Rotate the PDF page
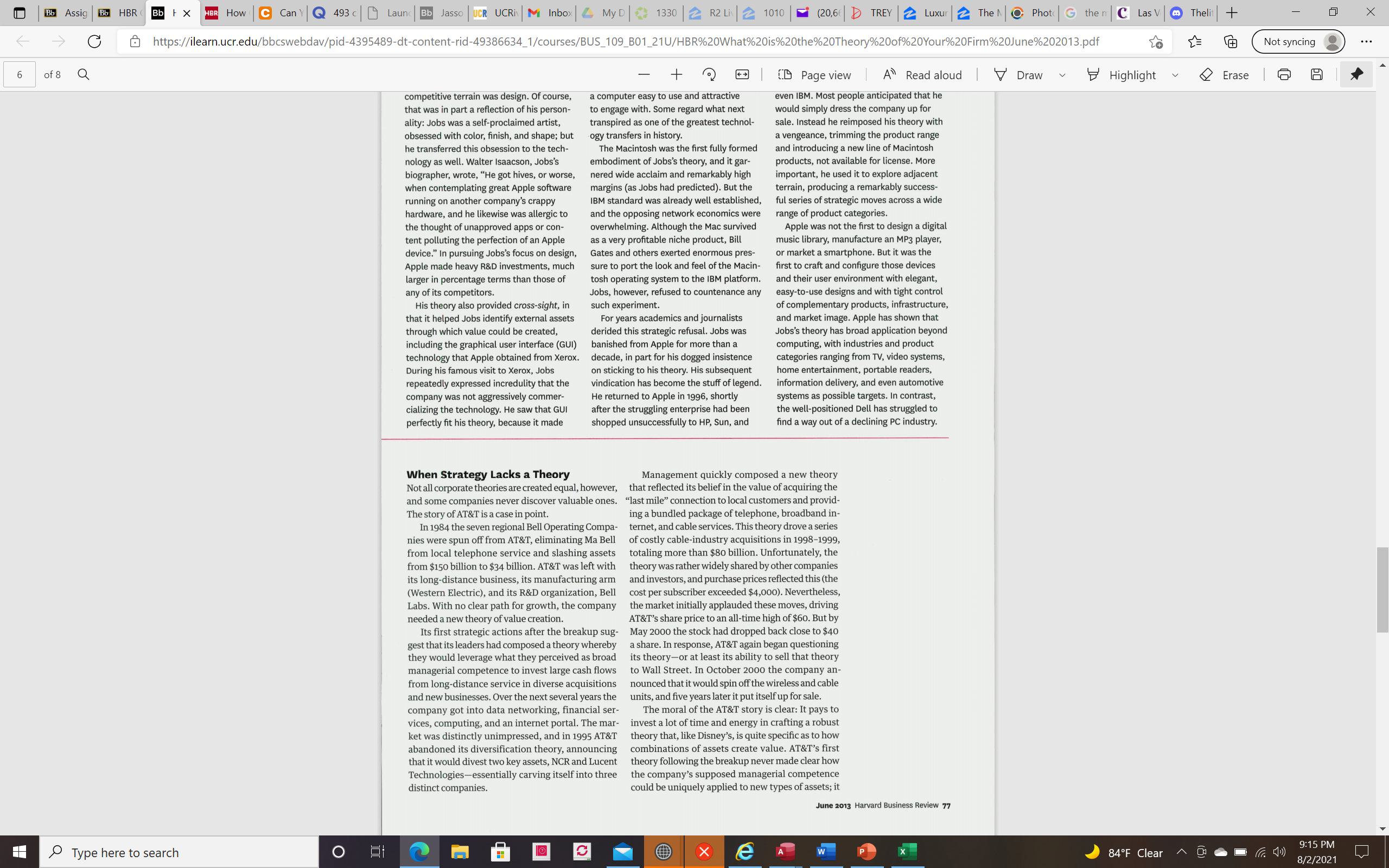Screen dimensions: 1389x868 [x=709, y=75]
